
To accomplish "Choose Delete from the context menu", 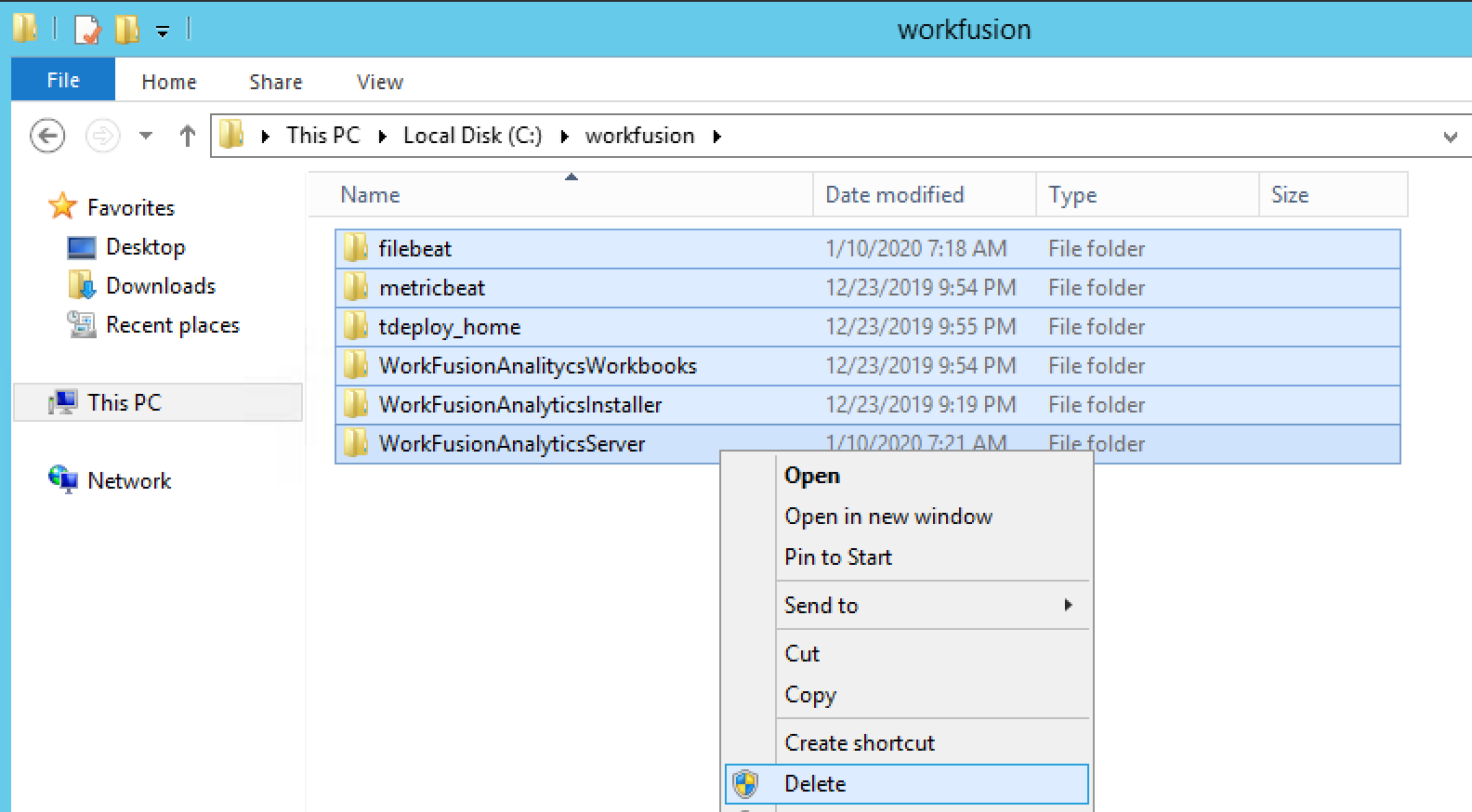I will coord(907,784).
